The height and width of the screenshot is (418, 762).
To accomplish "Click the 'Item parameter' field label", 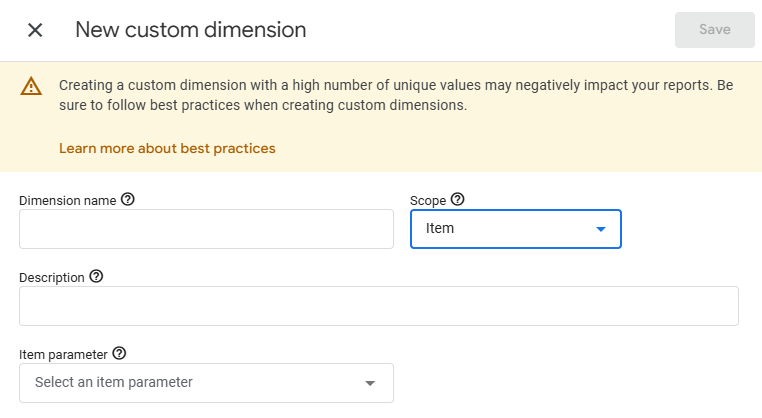I will click(63, 355).
